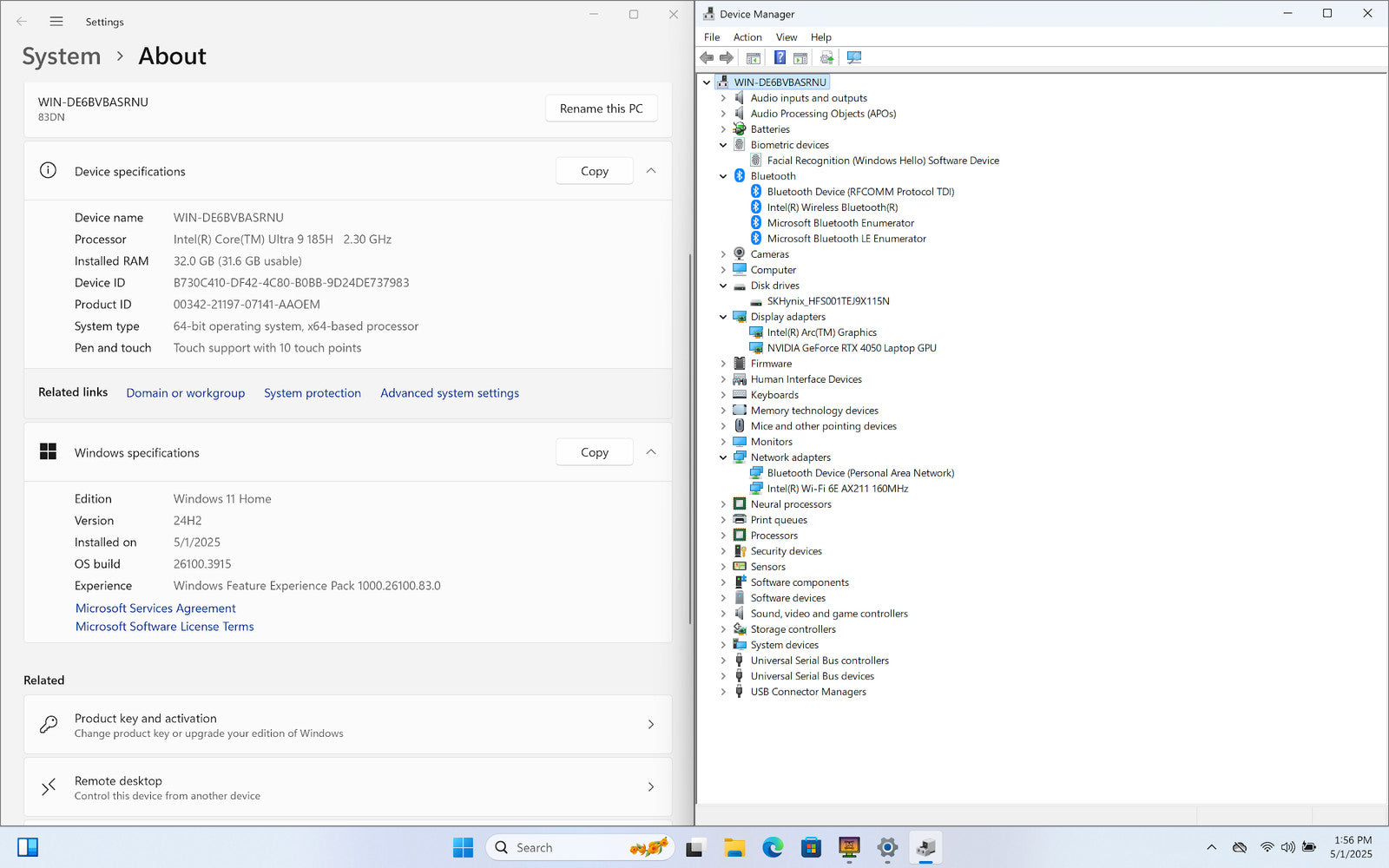Select NVIDIA GeForce RTX 4050 Laptop GPU
This screenshot has height=868, width=1389.
click(x=852, y=348)
